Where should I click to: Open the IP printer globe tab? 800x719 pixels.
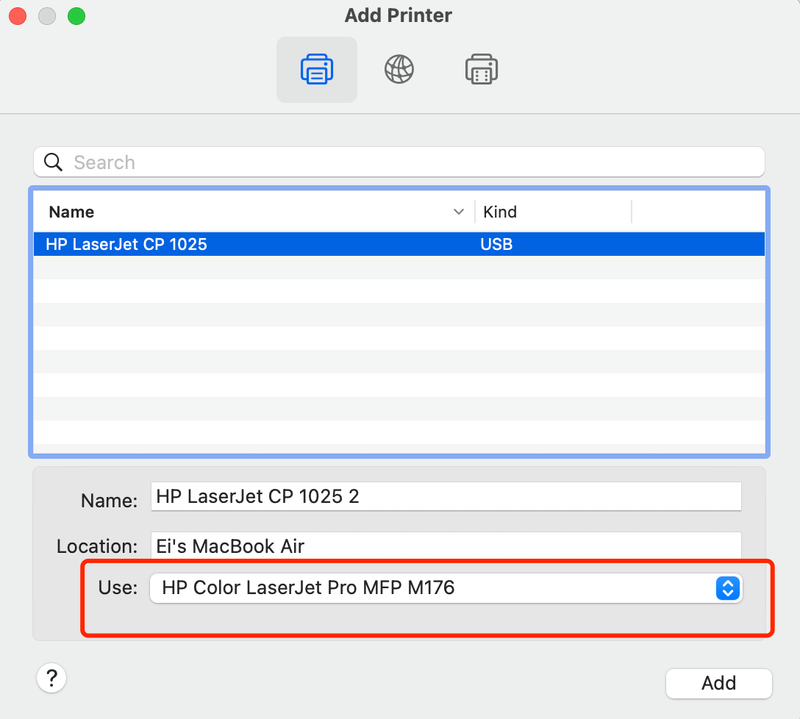pos(399,69)
